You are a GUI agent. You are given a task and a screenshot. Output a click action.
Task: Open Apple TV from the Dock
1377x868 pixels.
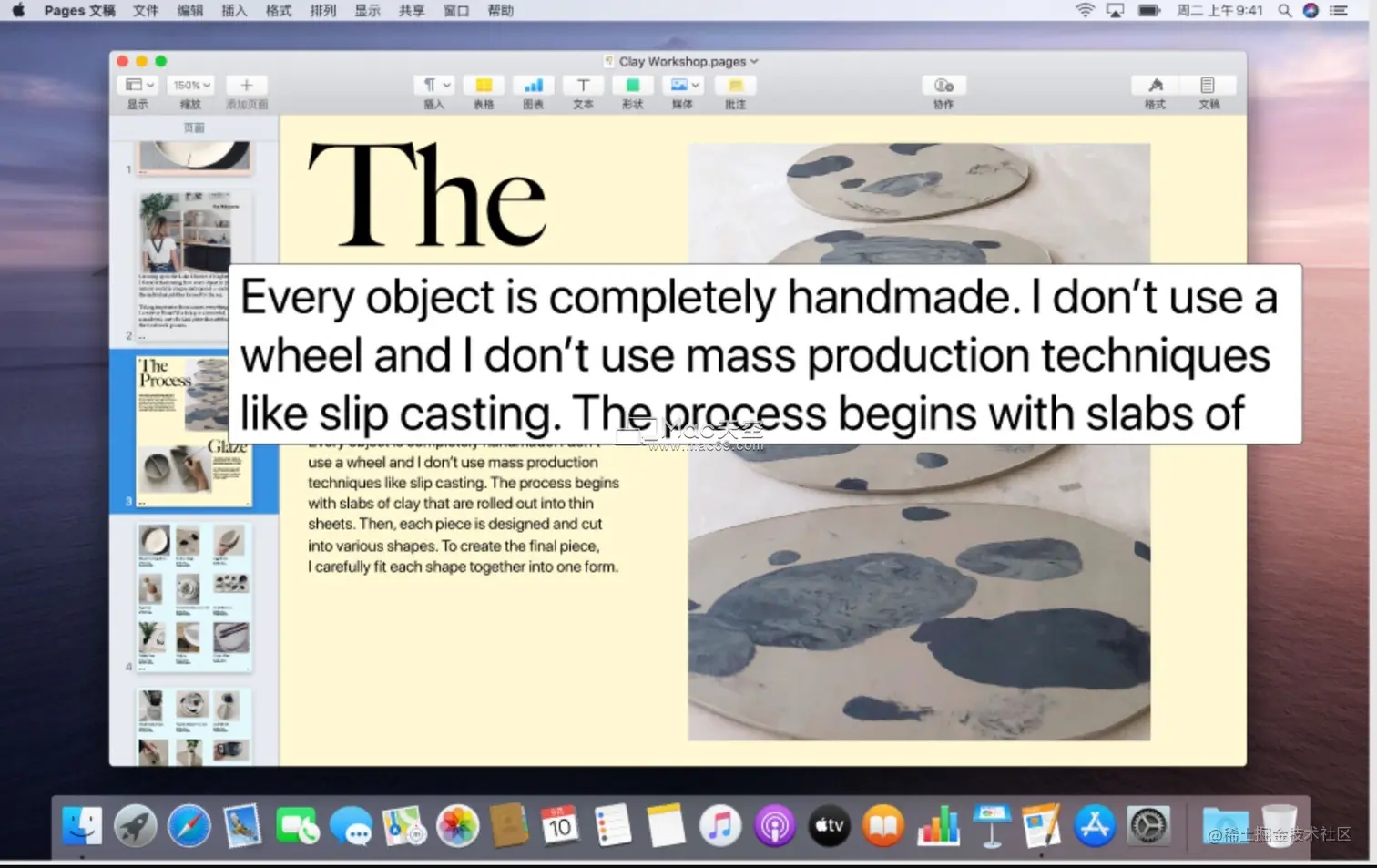(829, 826)
